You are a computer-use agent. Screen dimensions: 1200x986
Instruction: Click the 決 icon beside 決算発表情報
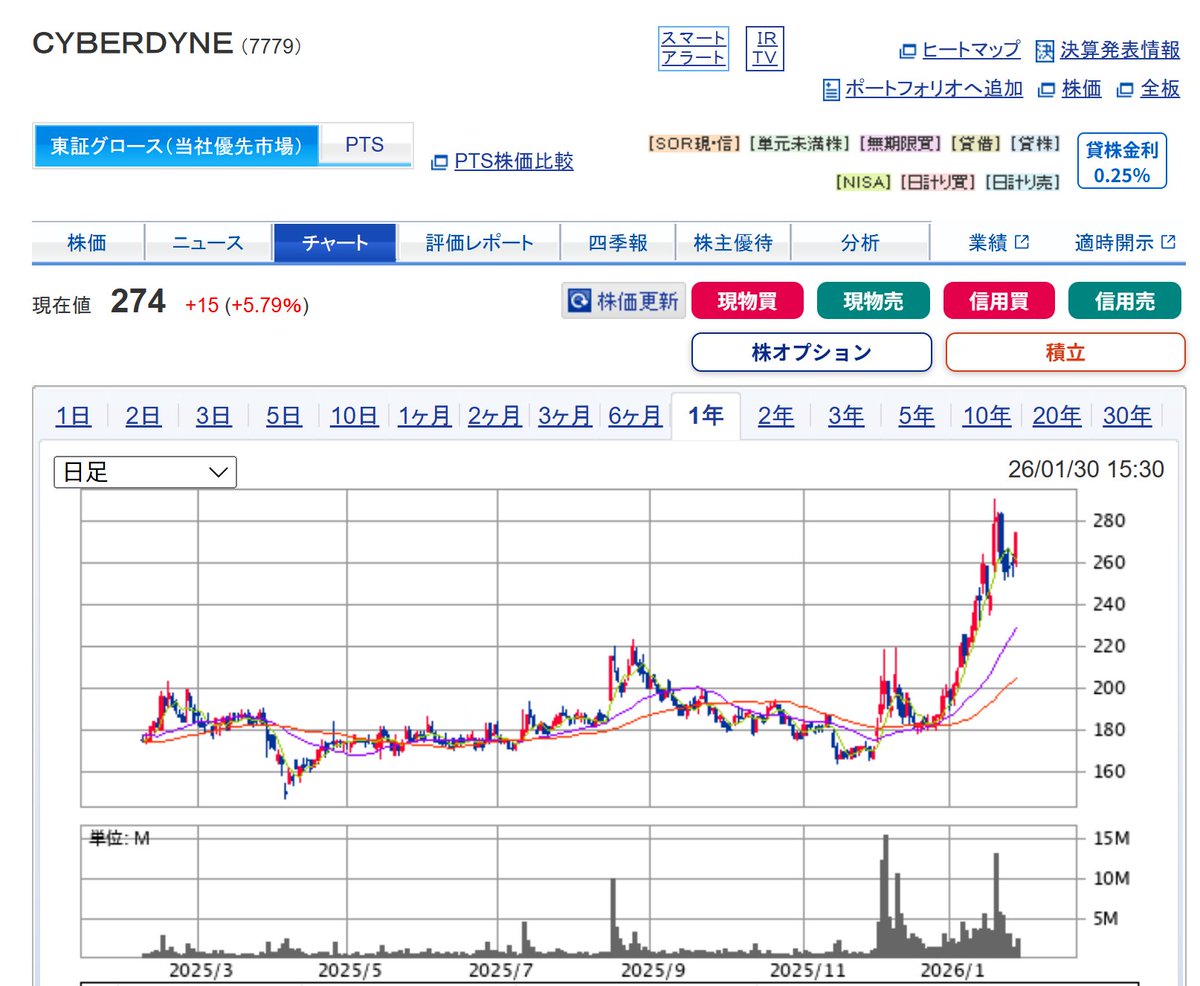pos(1045,50)
